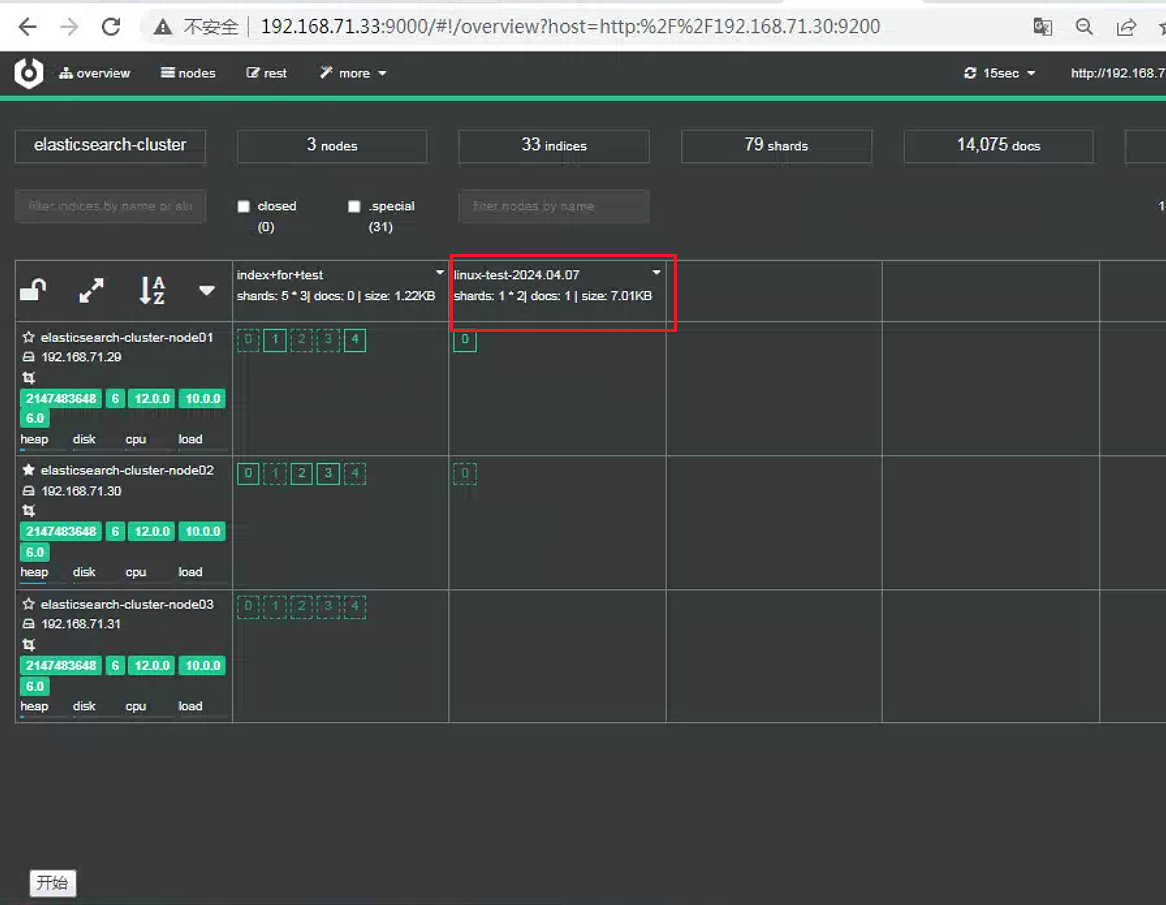Screen dimensions: 1166x905
Task: Click shard 1 of index+for+test on node01
Action: click(x=274, y=341)
